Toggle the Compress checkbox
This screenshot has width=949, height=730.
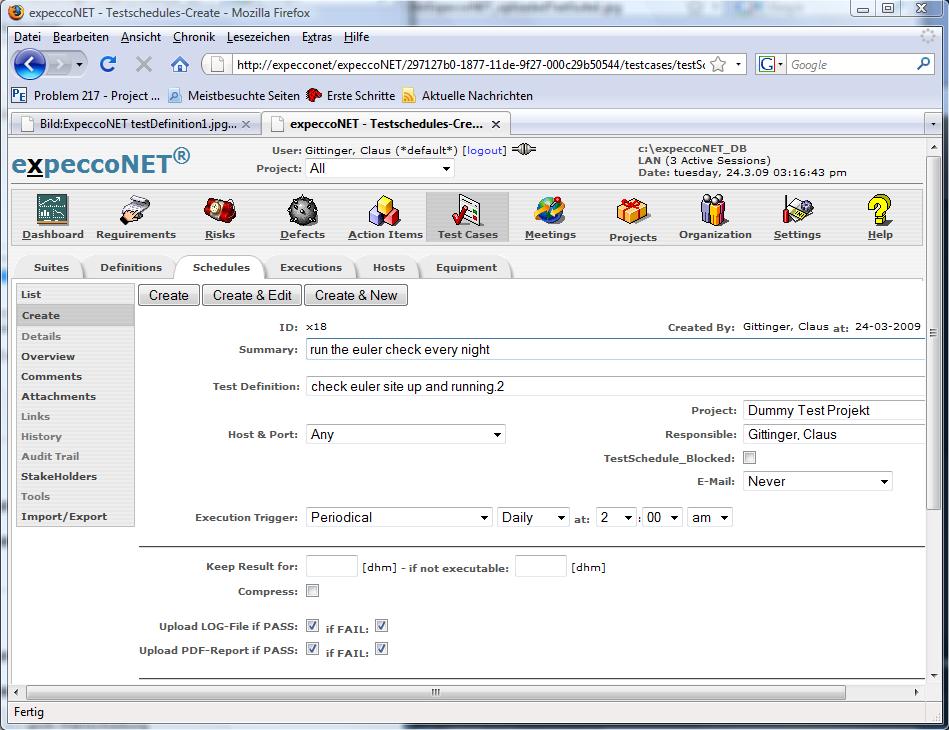313,591
